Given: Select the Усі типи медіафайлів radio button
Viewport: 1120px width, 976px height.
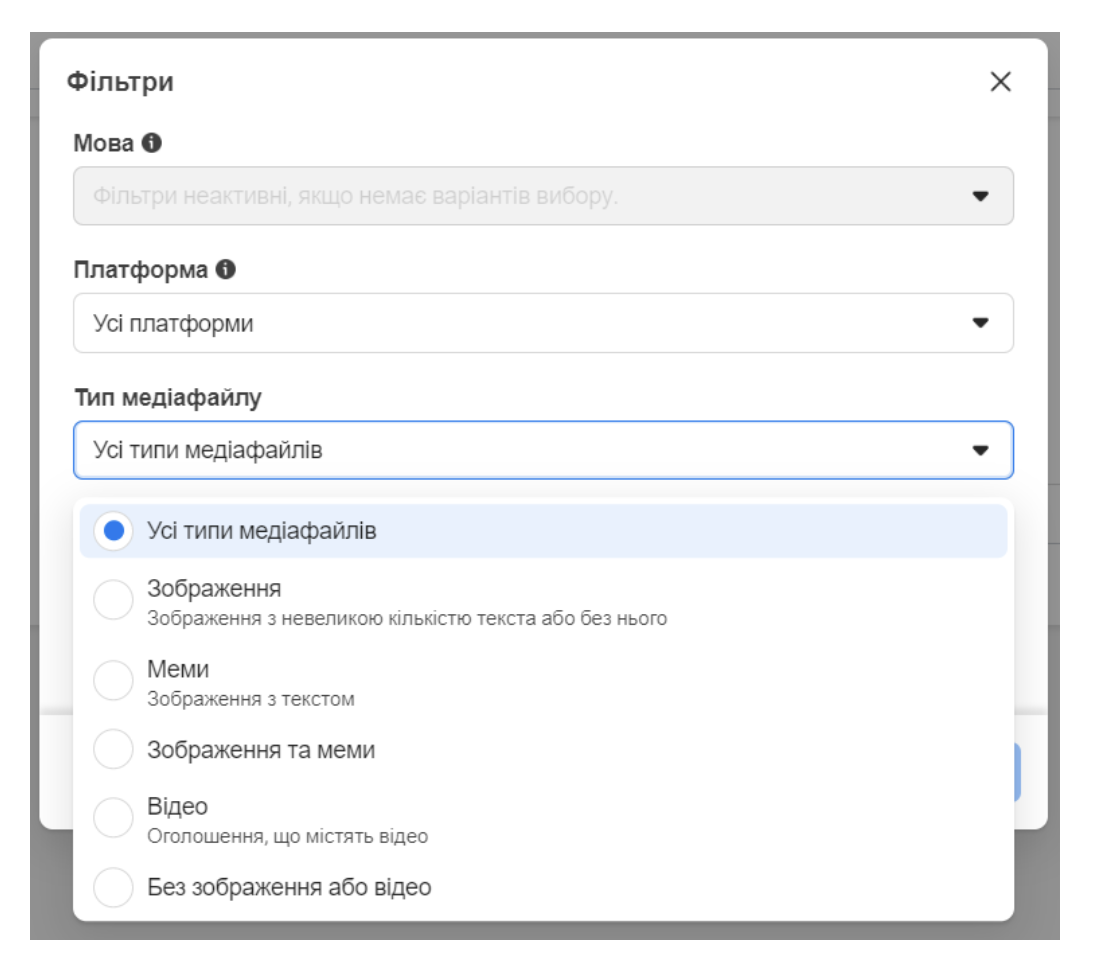Looking at the screenshot, I should click(113, 531).
